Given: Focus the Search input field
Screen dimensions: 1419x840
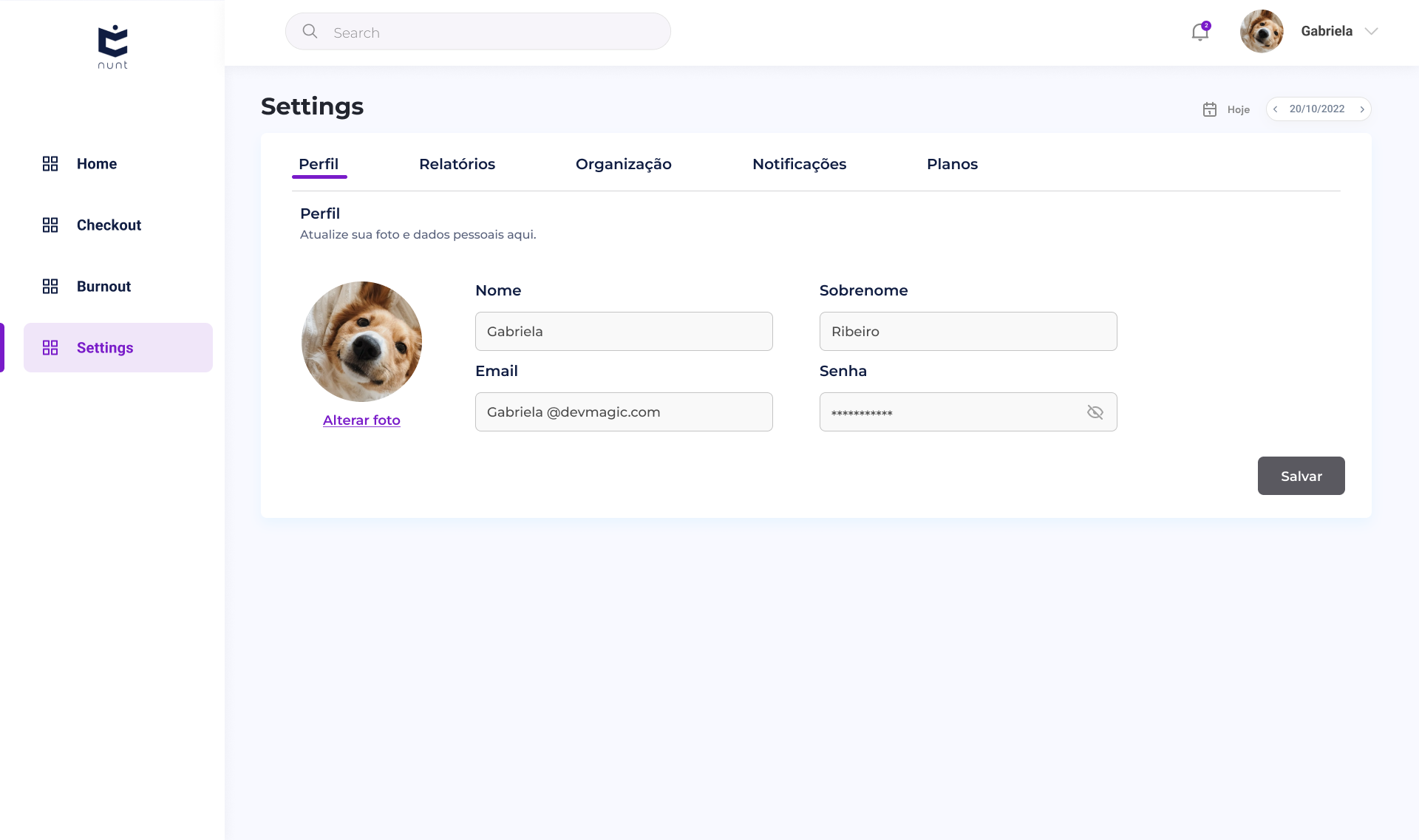Looking at the screenshot, I should [478, 31].
